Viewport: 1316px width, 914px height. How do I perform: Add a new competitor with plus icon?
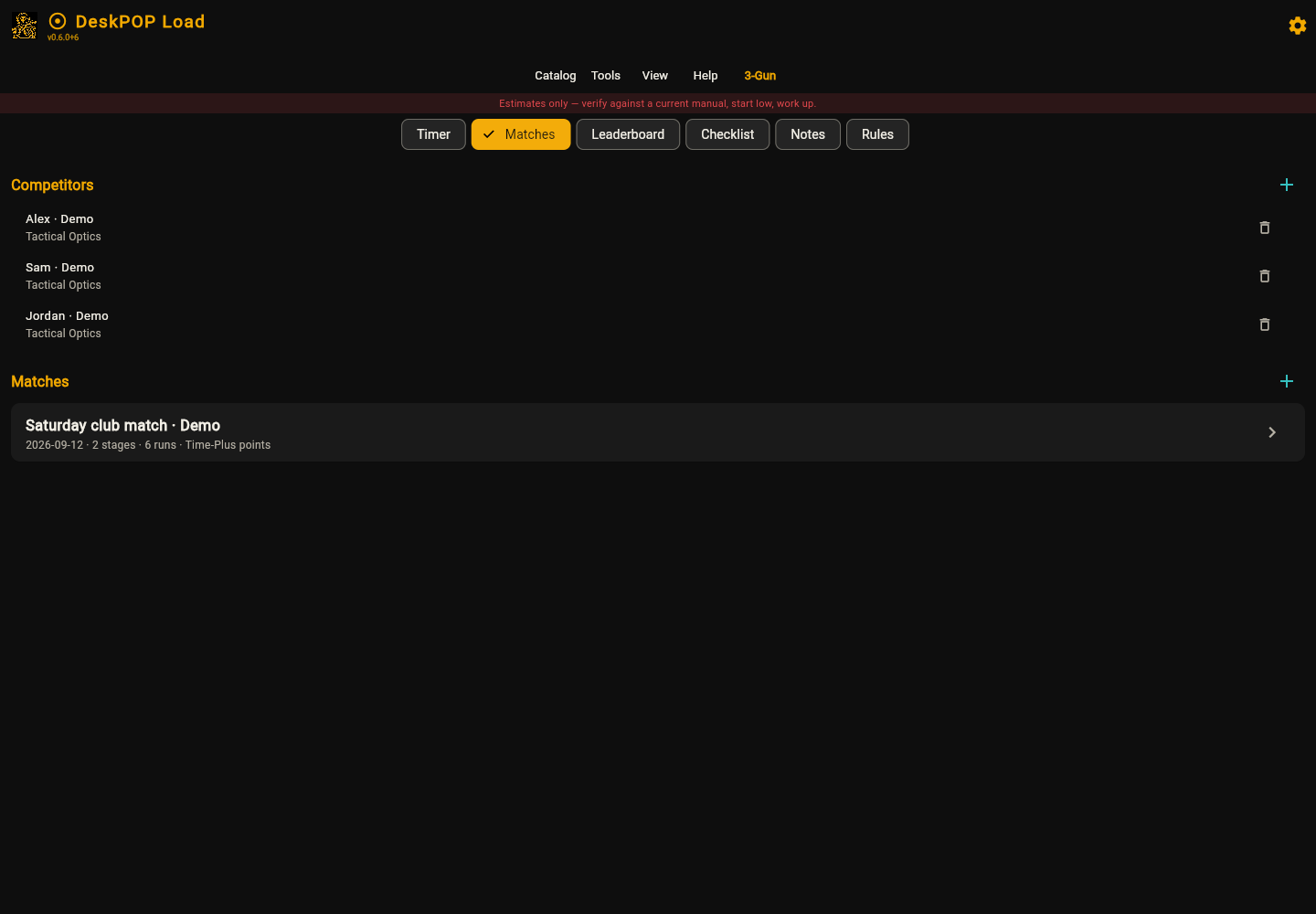point(1287,185)
